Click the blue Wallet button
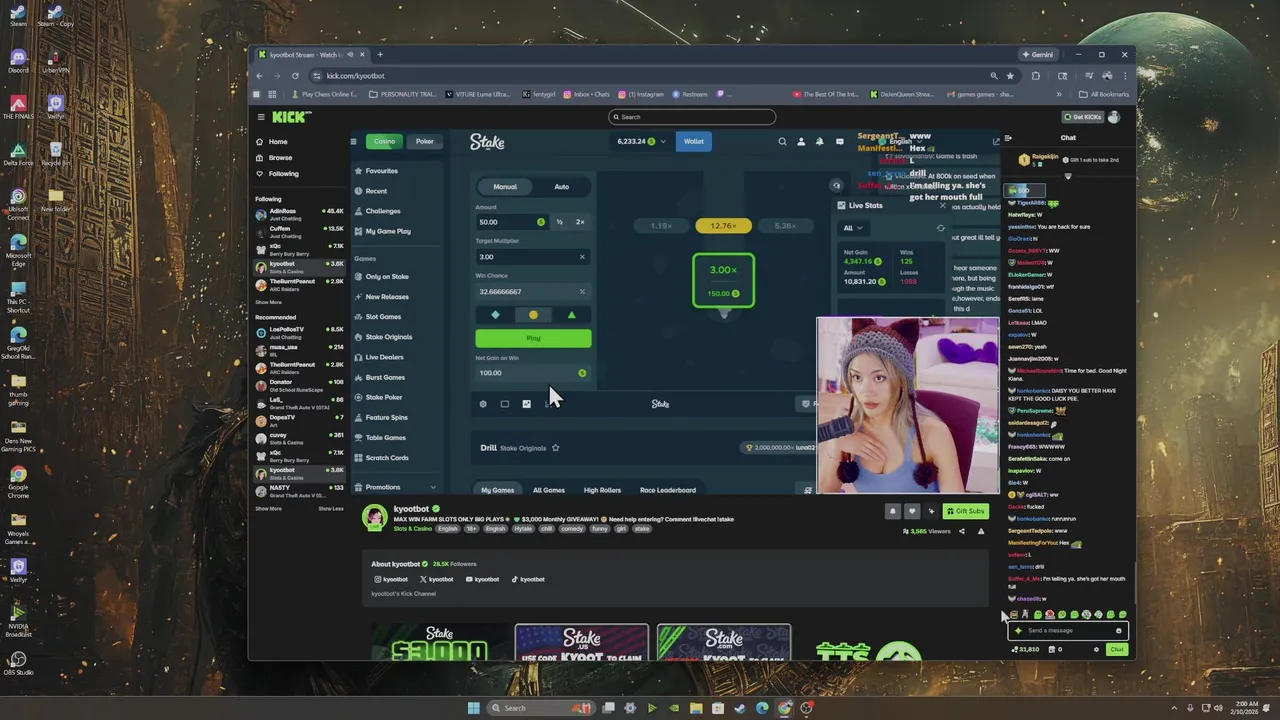Screen dimensions: 1280x720 693,142
